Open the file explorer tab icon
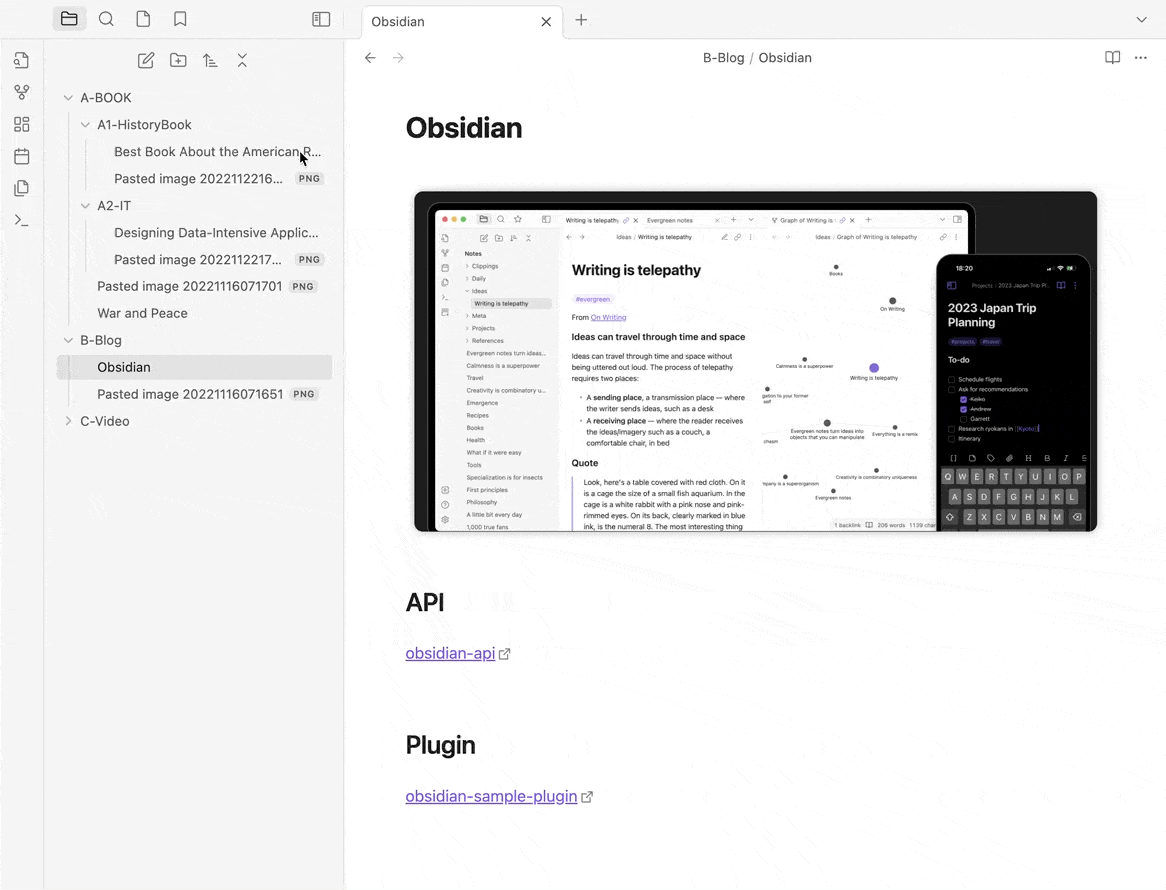This screenshot has height=890, width=1166. [69, 19]
